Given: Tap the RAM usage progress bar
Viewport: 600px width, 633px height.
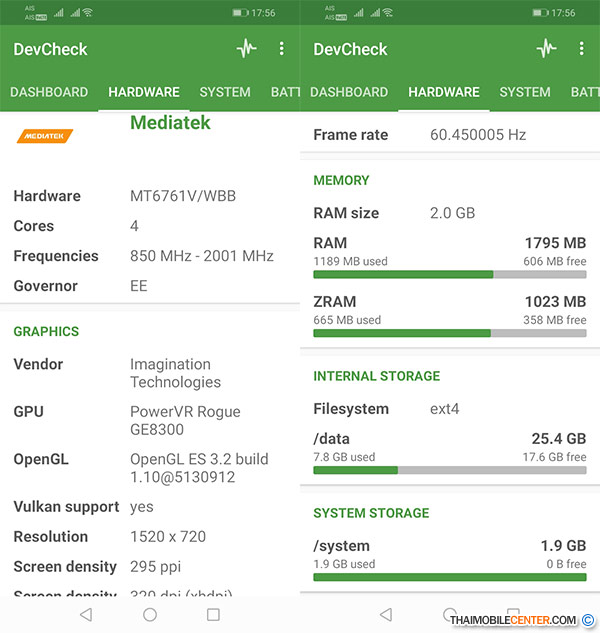Looking at the screenshot, I should coord(450,275).
